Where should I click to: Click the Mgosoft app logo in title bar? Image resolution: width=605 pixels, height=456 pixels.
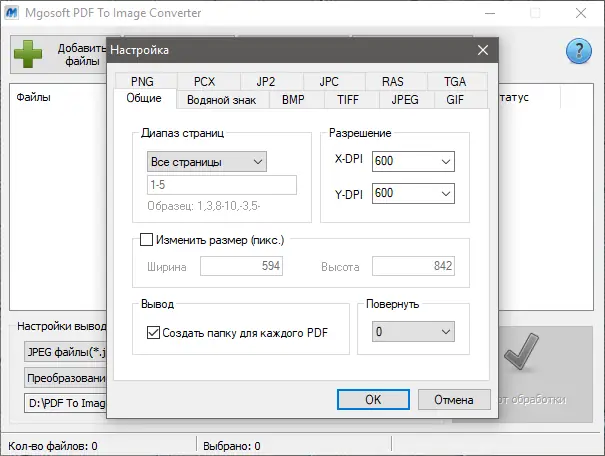point(12,13)
